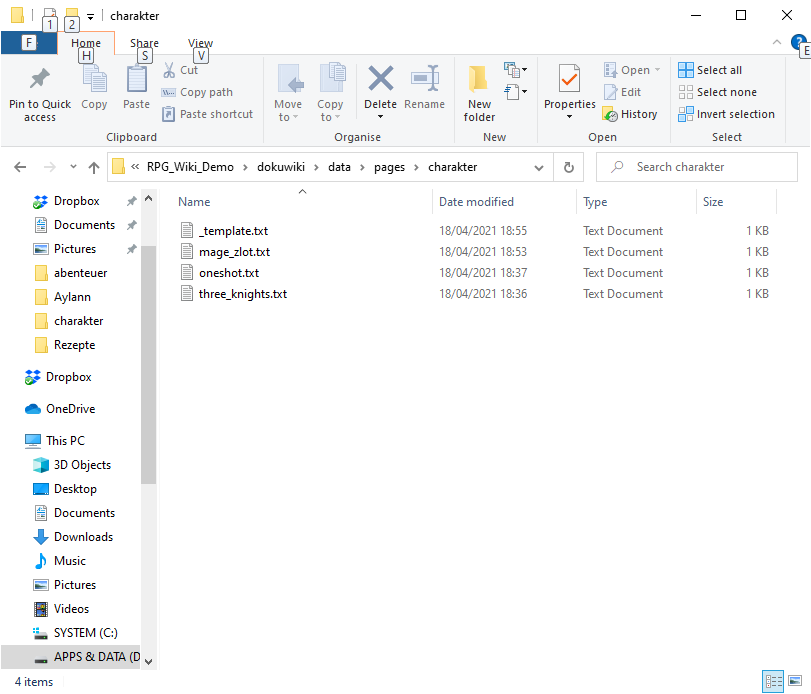Open the Move to menu
Screen dimensions: 811x694
click(288, 93)
